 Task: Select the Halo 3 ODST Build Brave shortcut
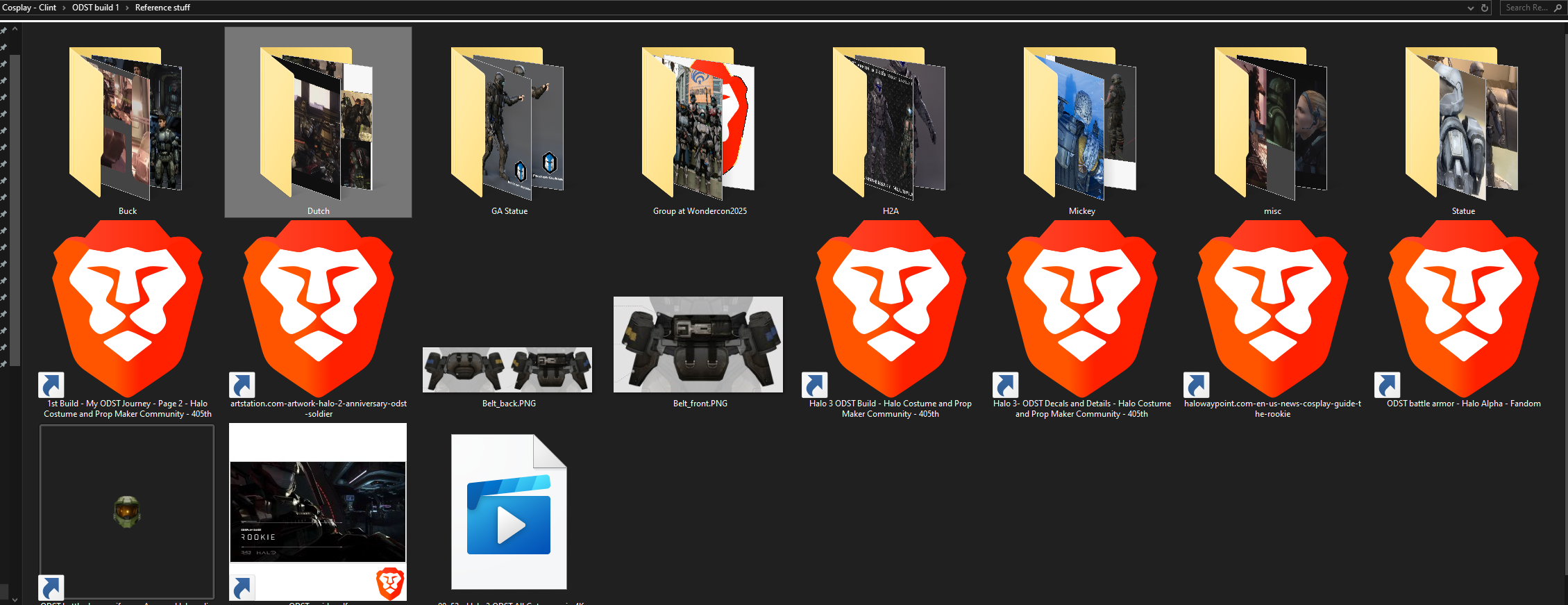pyautogui.click(x=891, y=320)
